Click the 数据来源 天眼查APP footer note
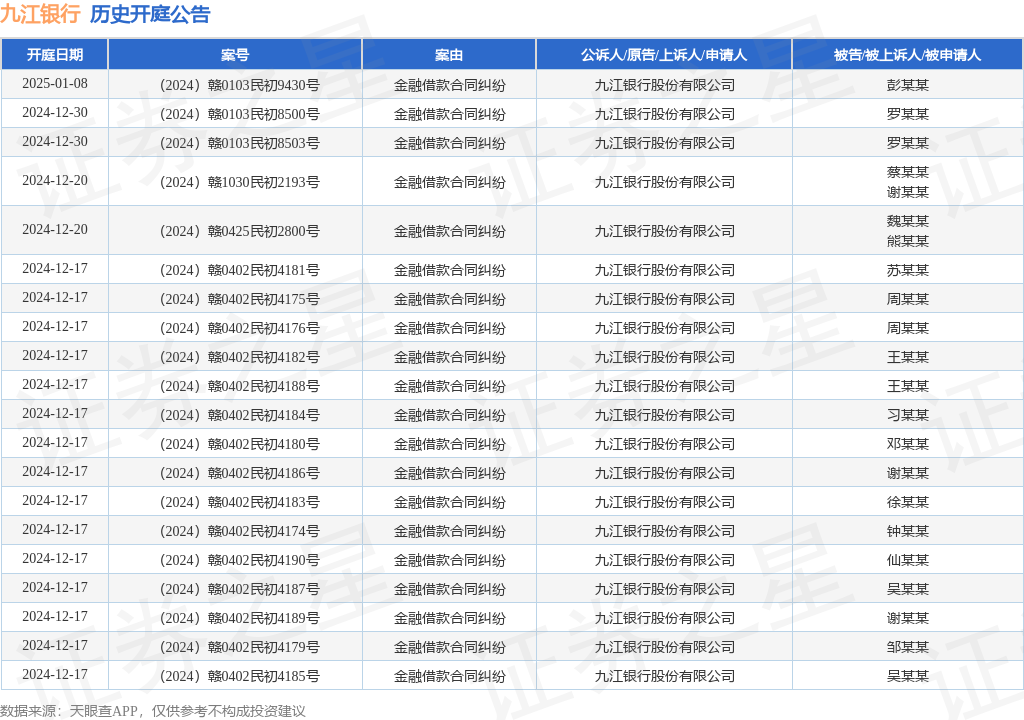The width and height of the screenshot is (1024, 720). (153, 711)
